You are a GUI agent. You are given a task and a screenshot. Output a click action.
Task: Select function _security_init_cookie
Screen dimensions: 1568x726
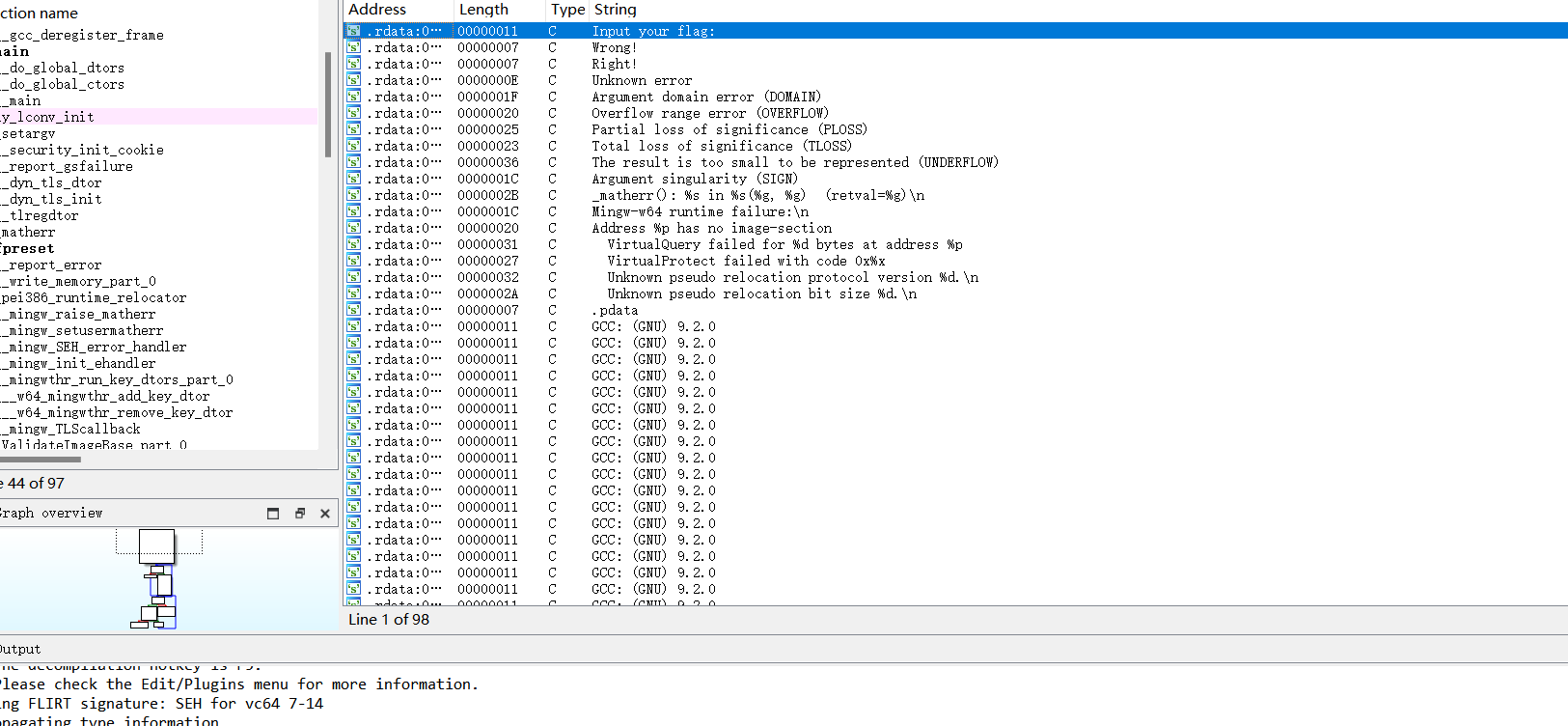pos(82,150)
